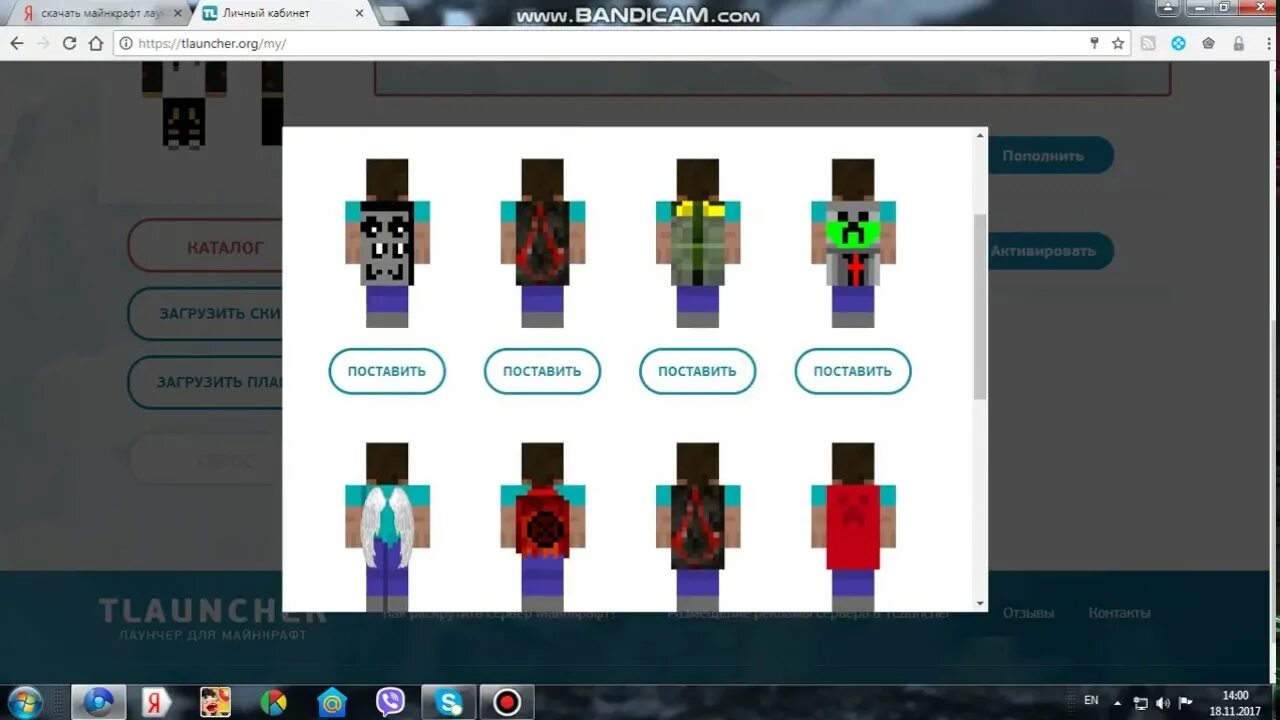Open the network tray icon

pyautogui.click(x=1141, y=702)
